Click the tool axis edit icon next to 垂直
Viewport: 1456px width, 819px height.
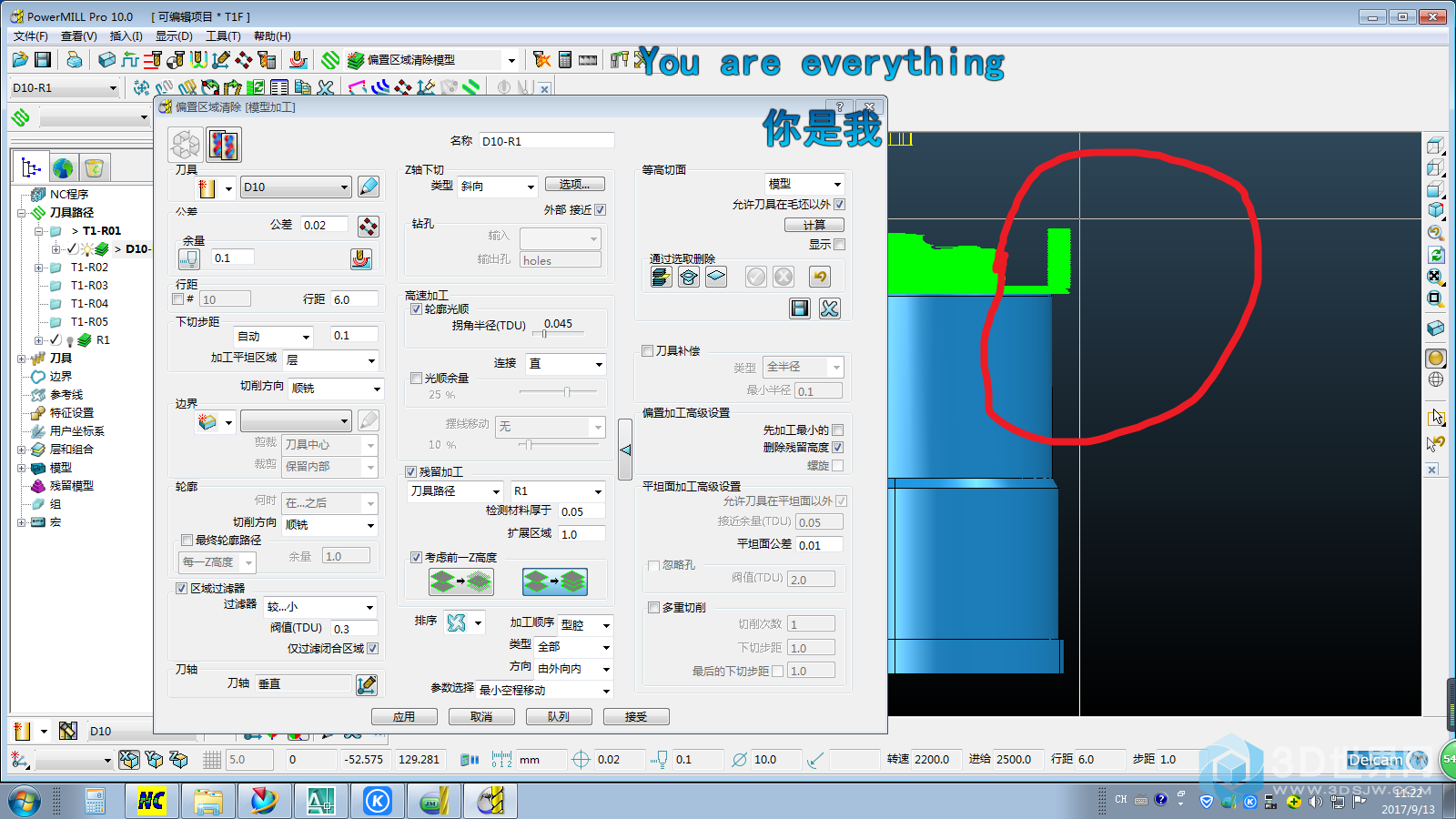point(367,684)
